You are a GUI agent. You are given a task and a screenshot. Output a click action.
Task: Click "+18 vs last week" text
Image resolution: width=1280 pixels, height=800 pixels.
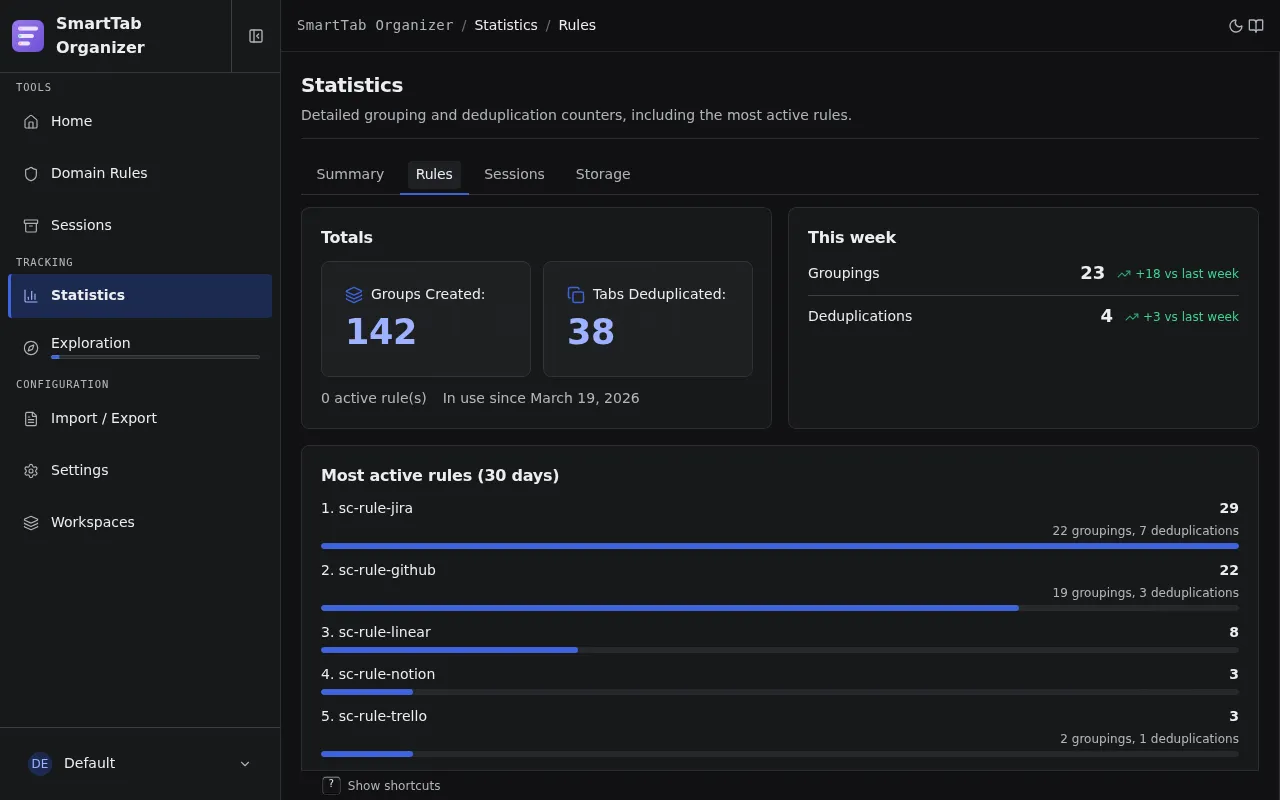tap(1187, 274)
